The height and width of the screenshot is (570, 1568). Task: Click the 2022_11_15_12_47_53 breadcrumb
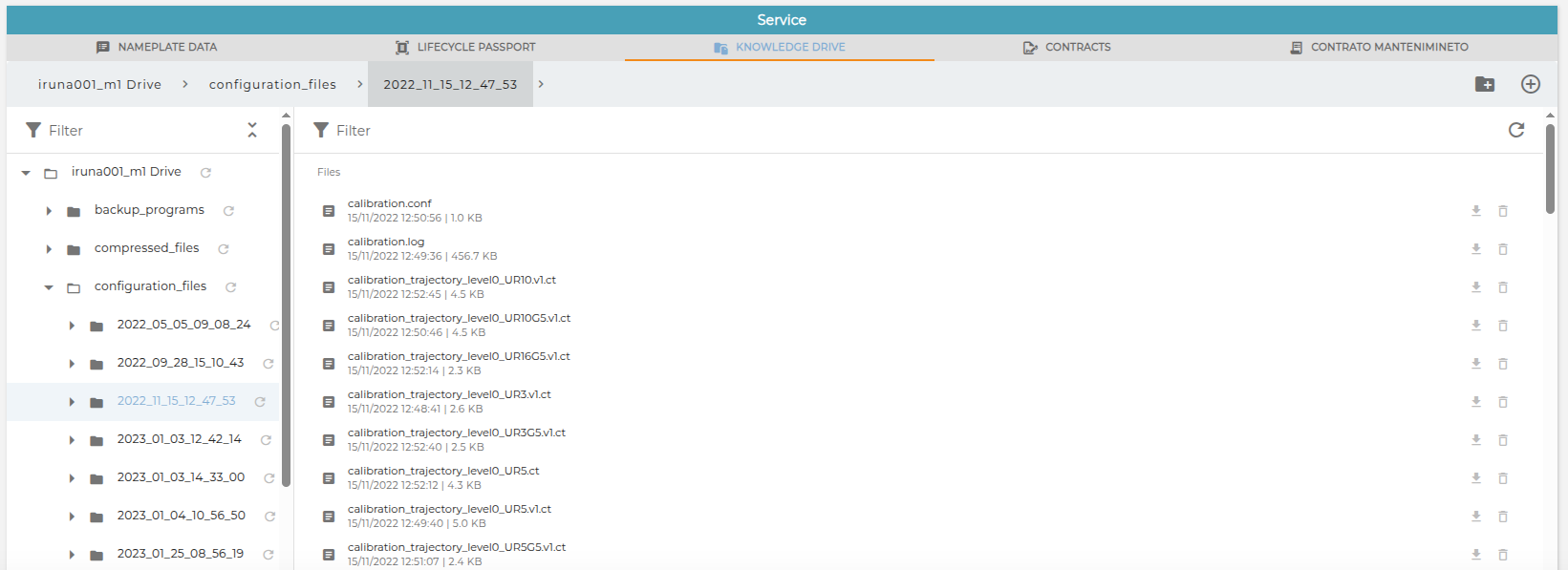tap(450, 84)
